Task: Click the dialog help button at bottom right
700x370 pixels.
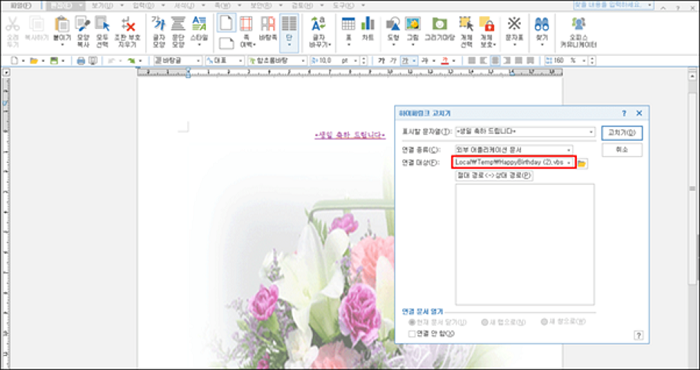Action: click(639, 335)
